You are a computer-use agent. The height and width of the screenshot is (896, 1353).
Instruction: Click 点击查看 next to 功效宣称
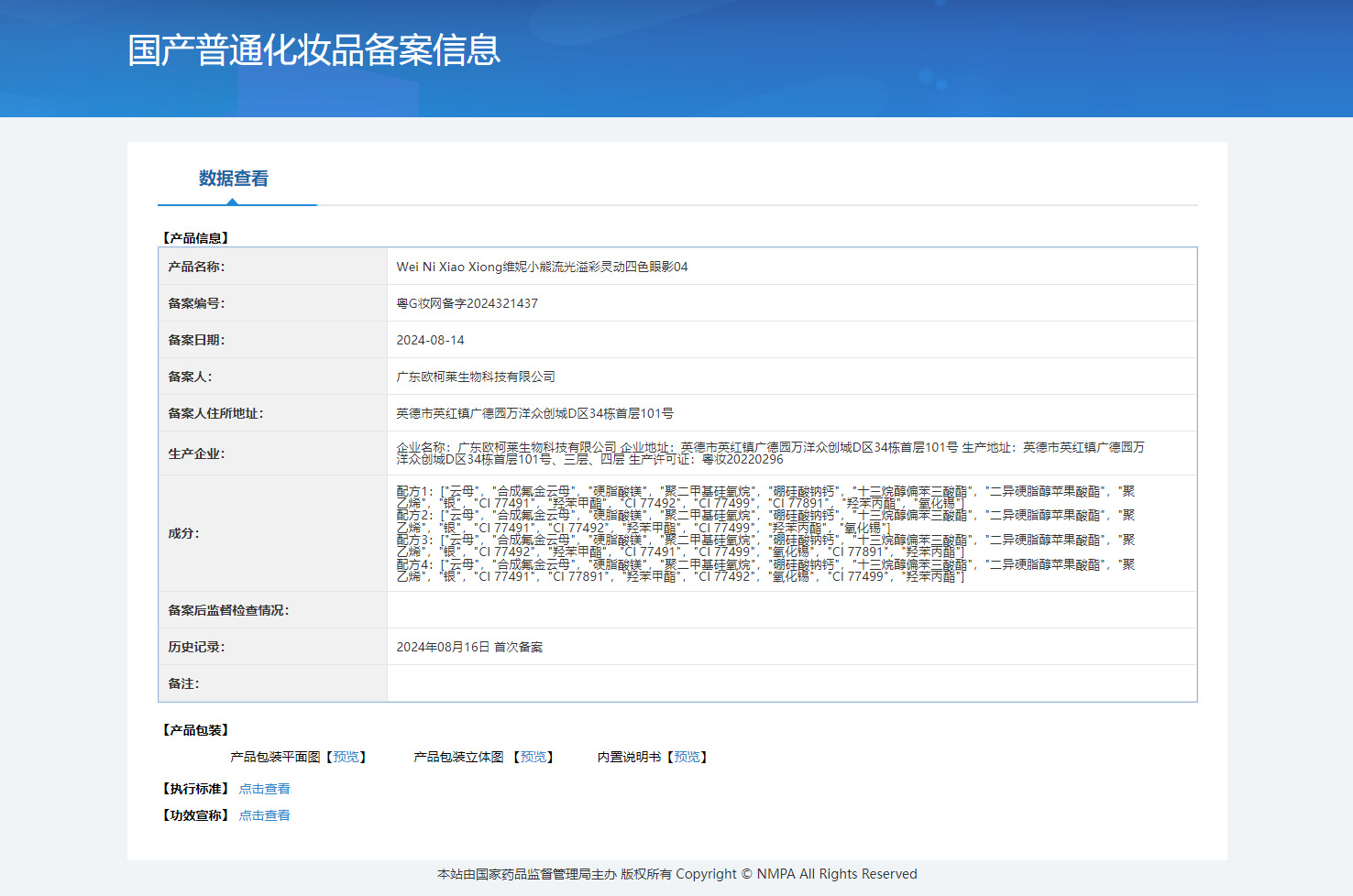coord(264,815)
